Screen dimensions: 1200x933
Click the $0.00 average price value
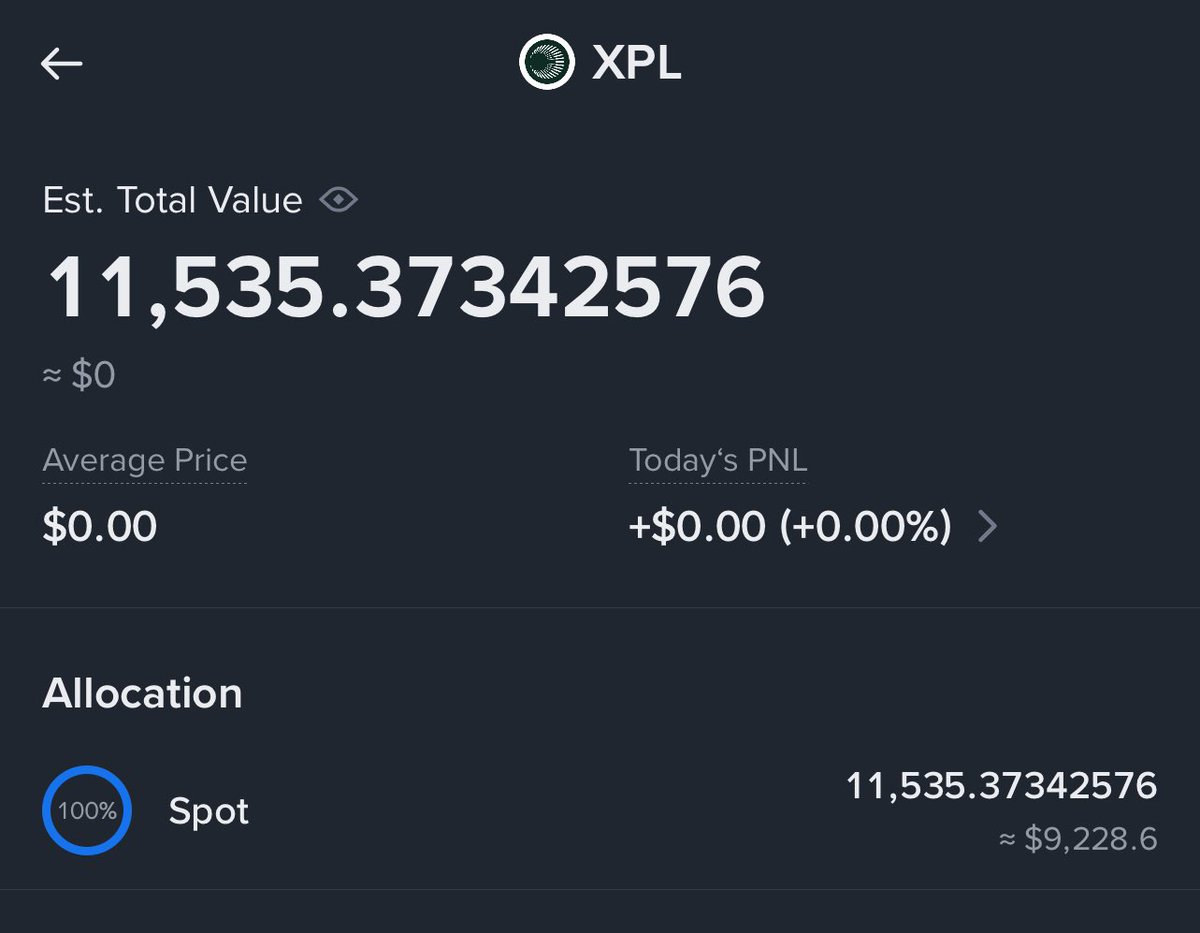tap(100, 526)
